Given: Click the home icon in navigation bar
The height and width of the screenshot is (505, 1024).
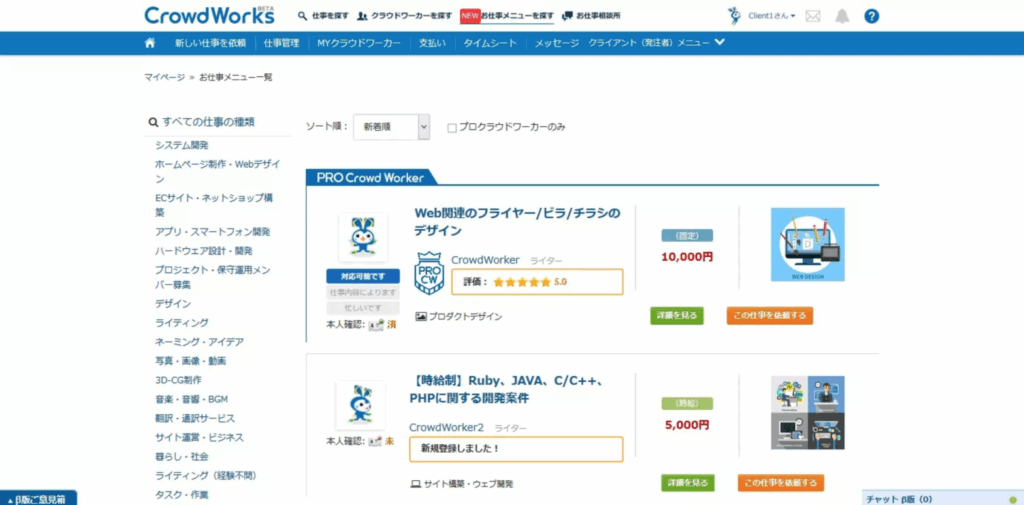Looking at the screenshot, I should pos(150,43).
